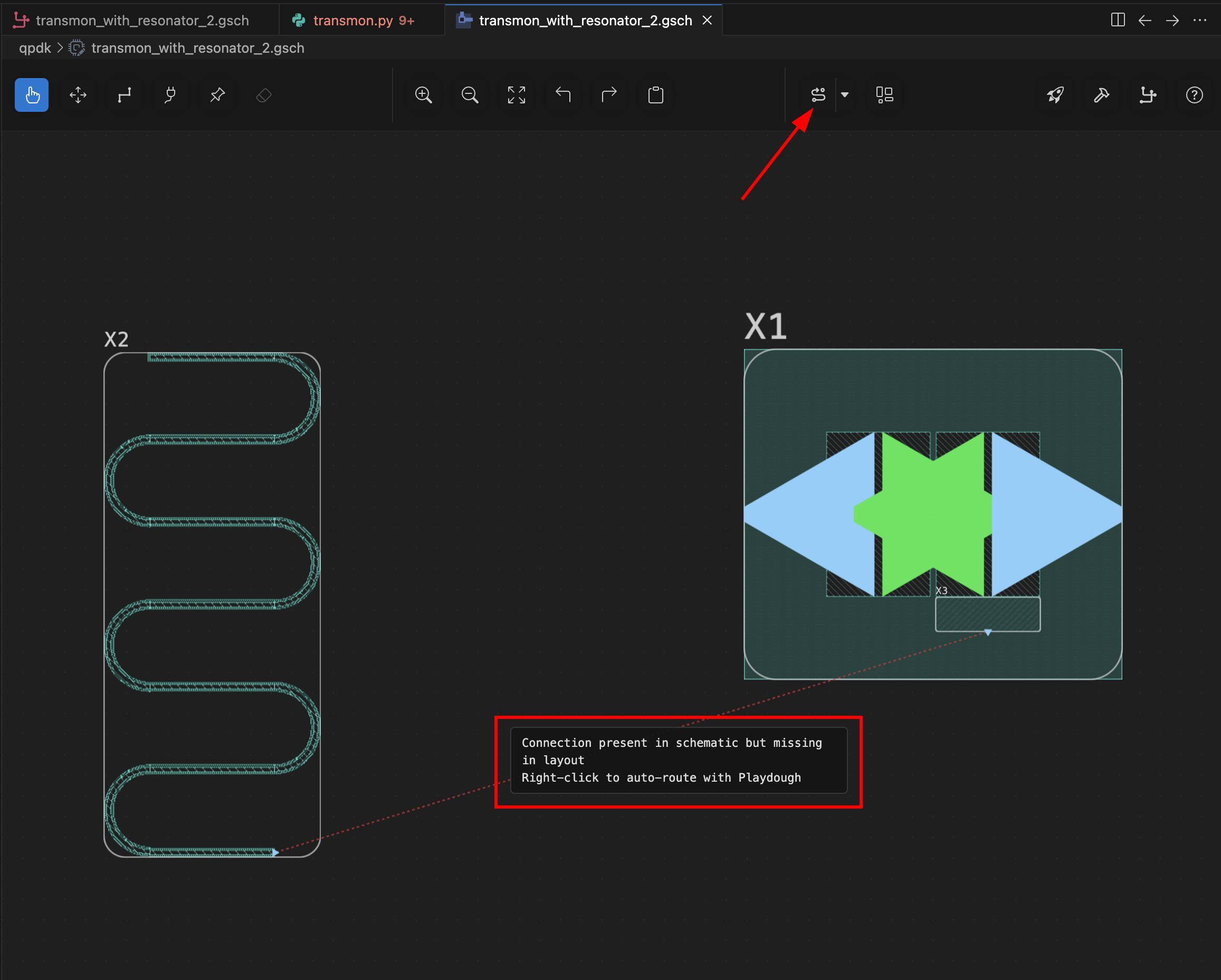
Task: Select the hand pointer tool
Action: tap(32, 95)
